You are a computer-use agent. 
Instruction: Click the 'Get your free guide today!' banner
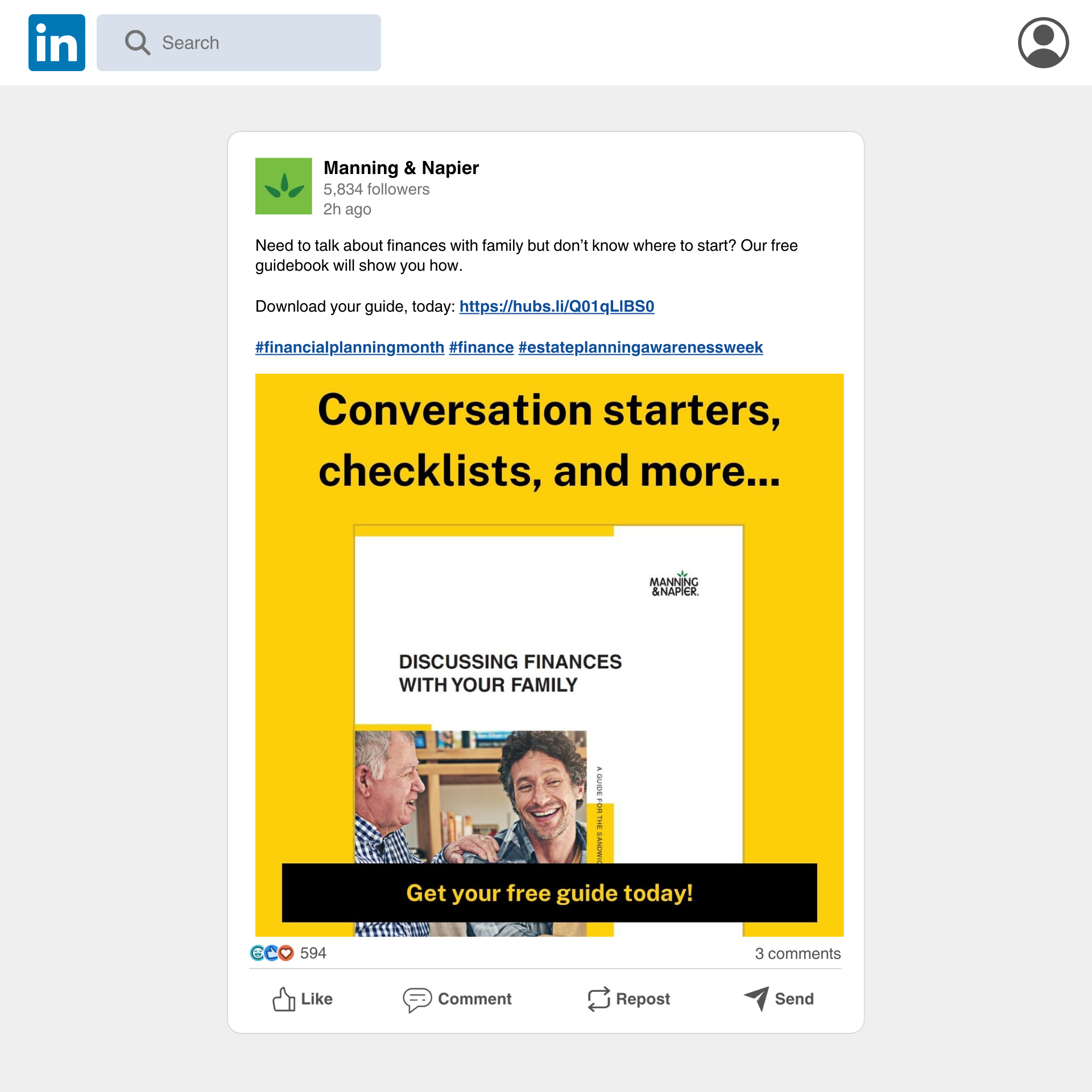click(x=549, y=892)
